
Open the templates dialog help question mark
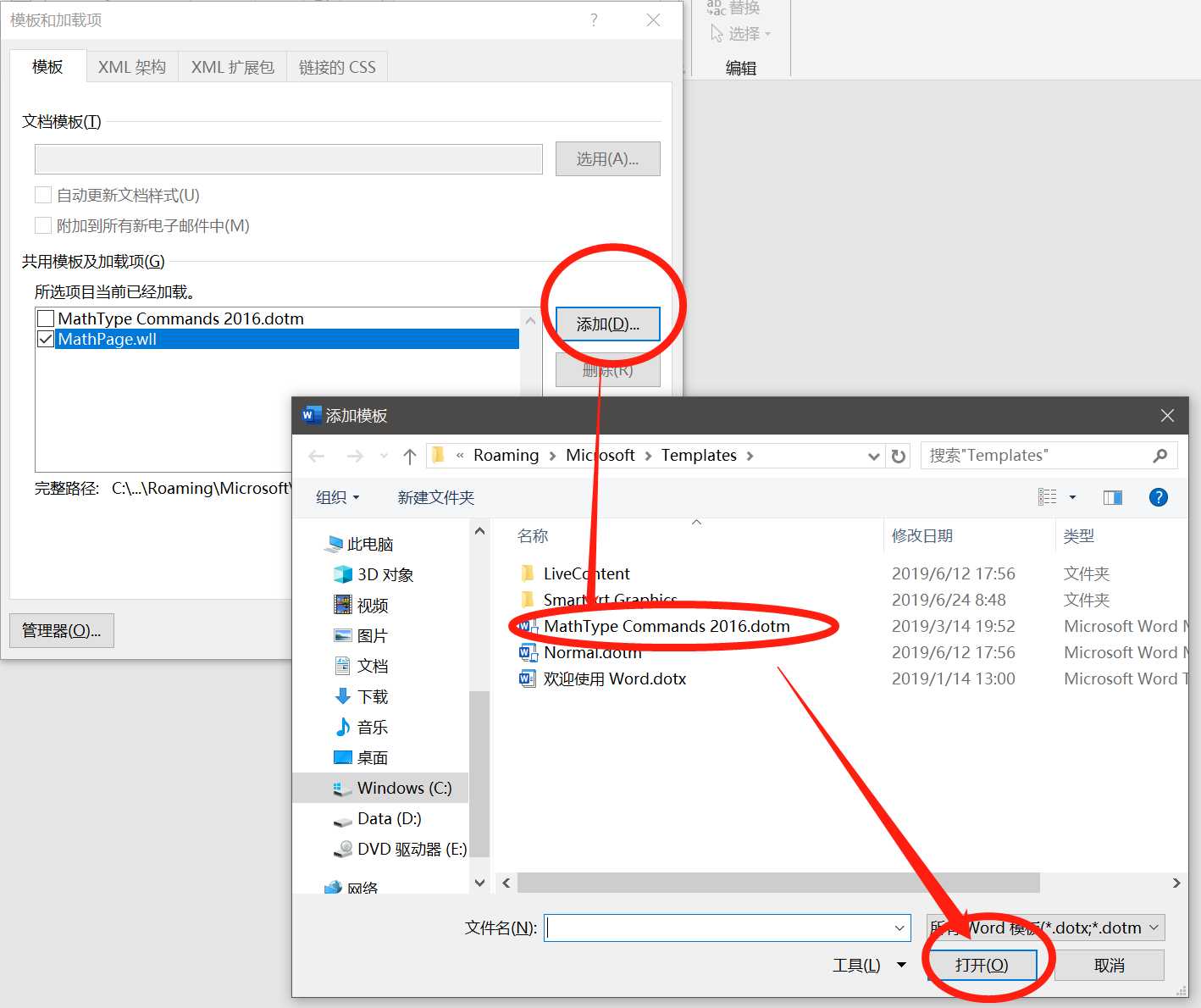594,19
